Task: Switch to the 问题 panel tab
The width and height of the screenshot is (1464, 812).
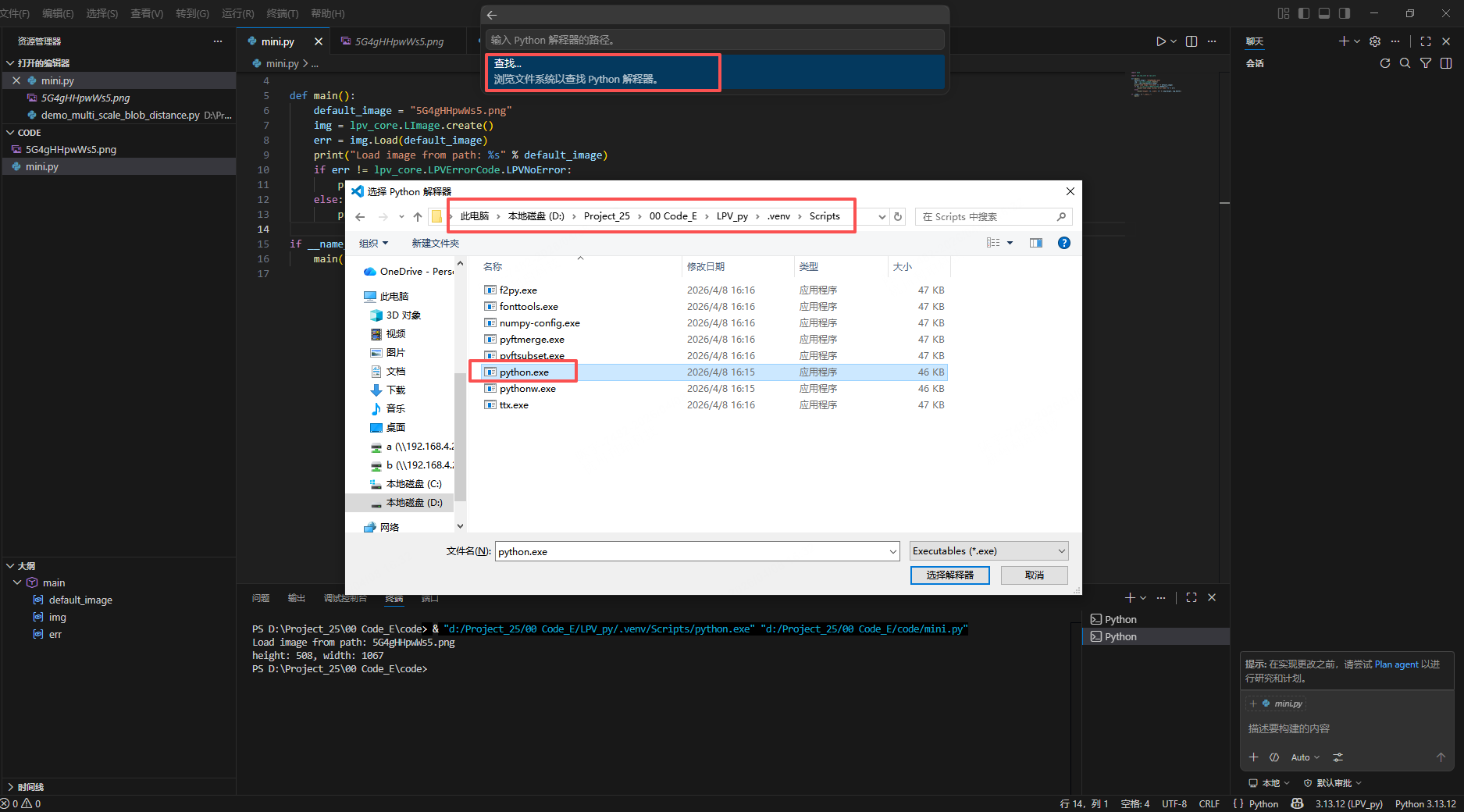Action: (x=261, y=598)
